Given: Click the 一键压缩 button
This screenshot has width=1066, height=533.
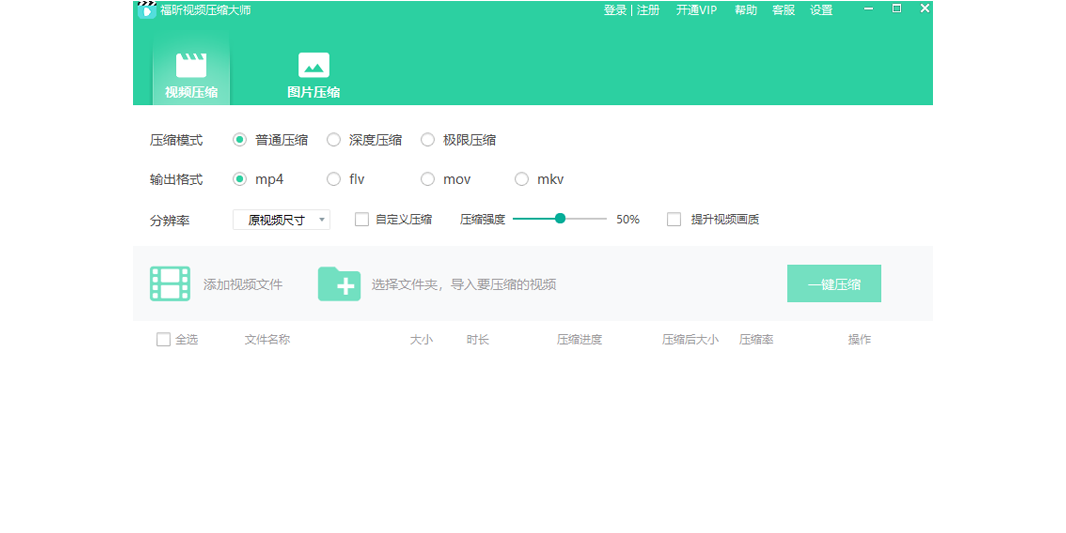Looking at the screenshot, I should [834, 284].
